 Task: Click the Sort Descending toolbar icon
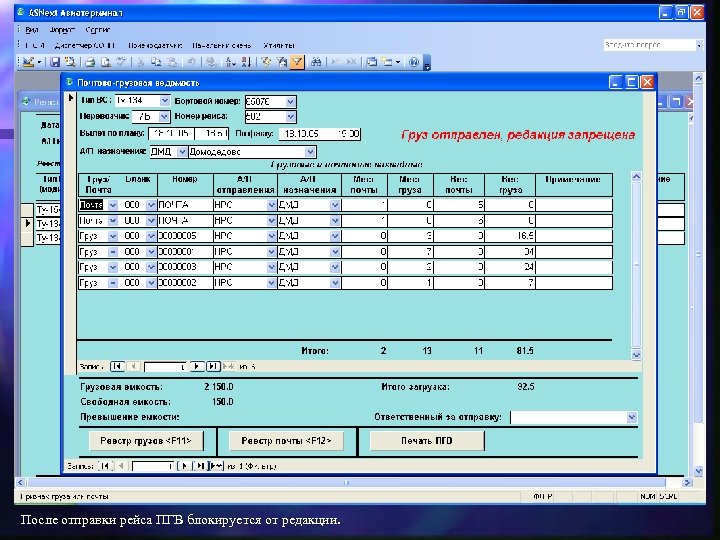[x=246, y=62]
